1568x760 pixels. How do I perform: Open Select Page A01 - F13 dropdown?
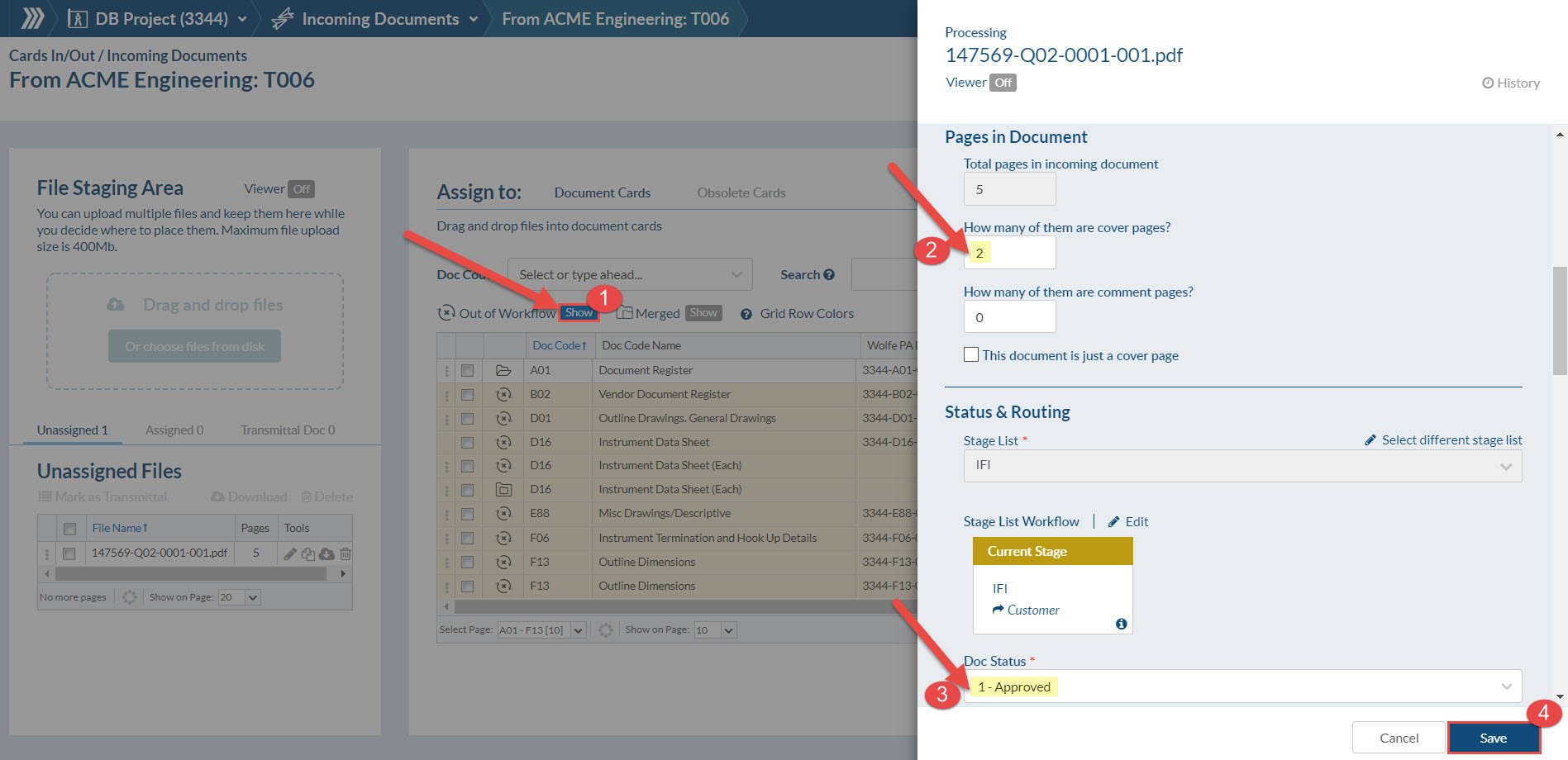pos(541,630)
